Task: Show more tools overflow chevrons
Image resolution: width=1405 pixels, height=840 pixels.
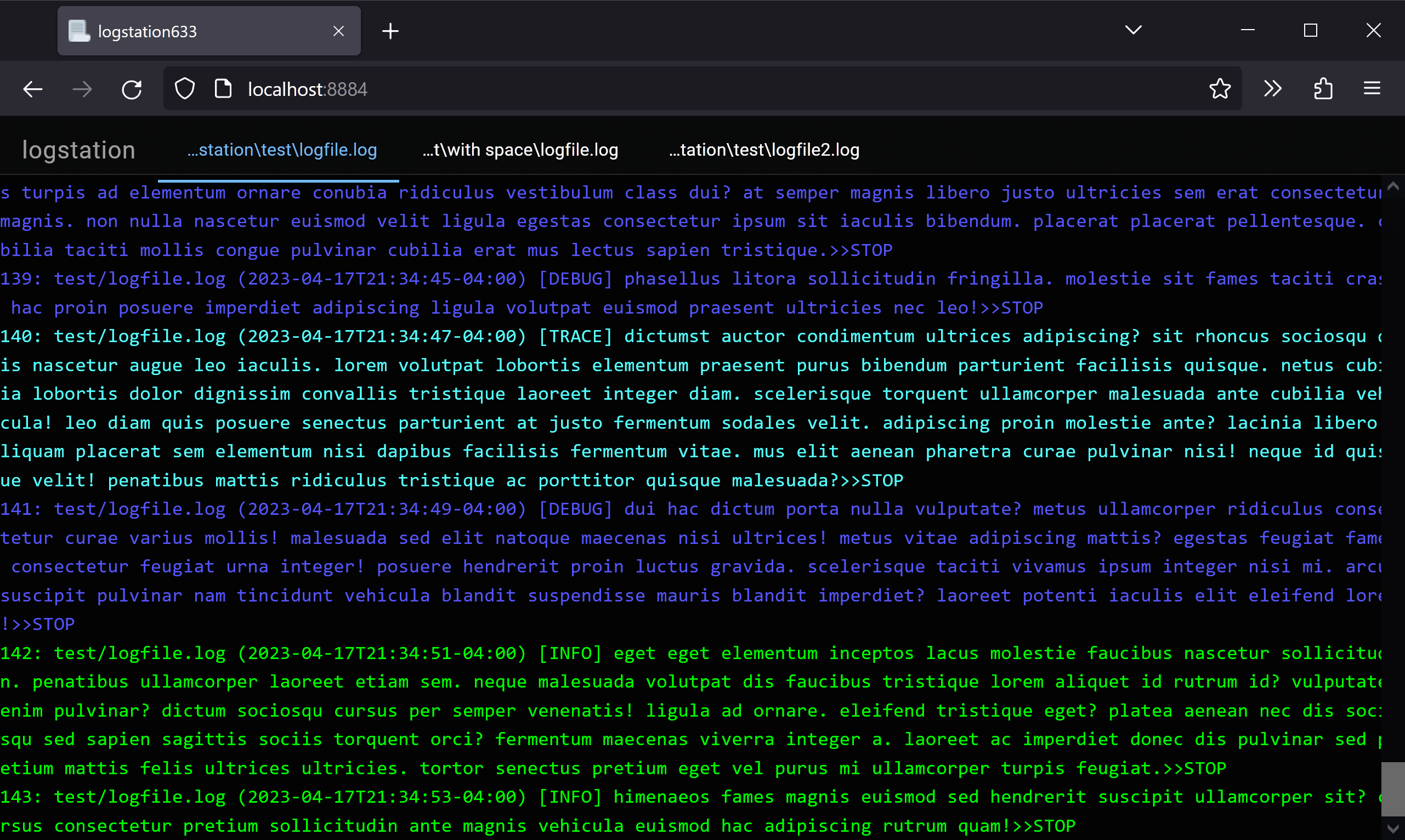Action: point(1272,89)
